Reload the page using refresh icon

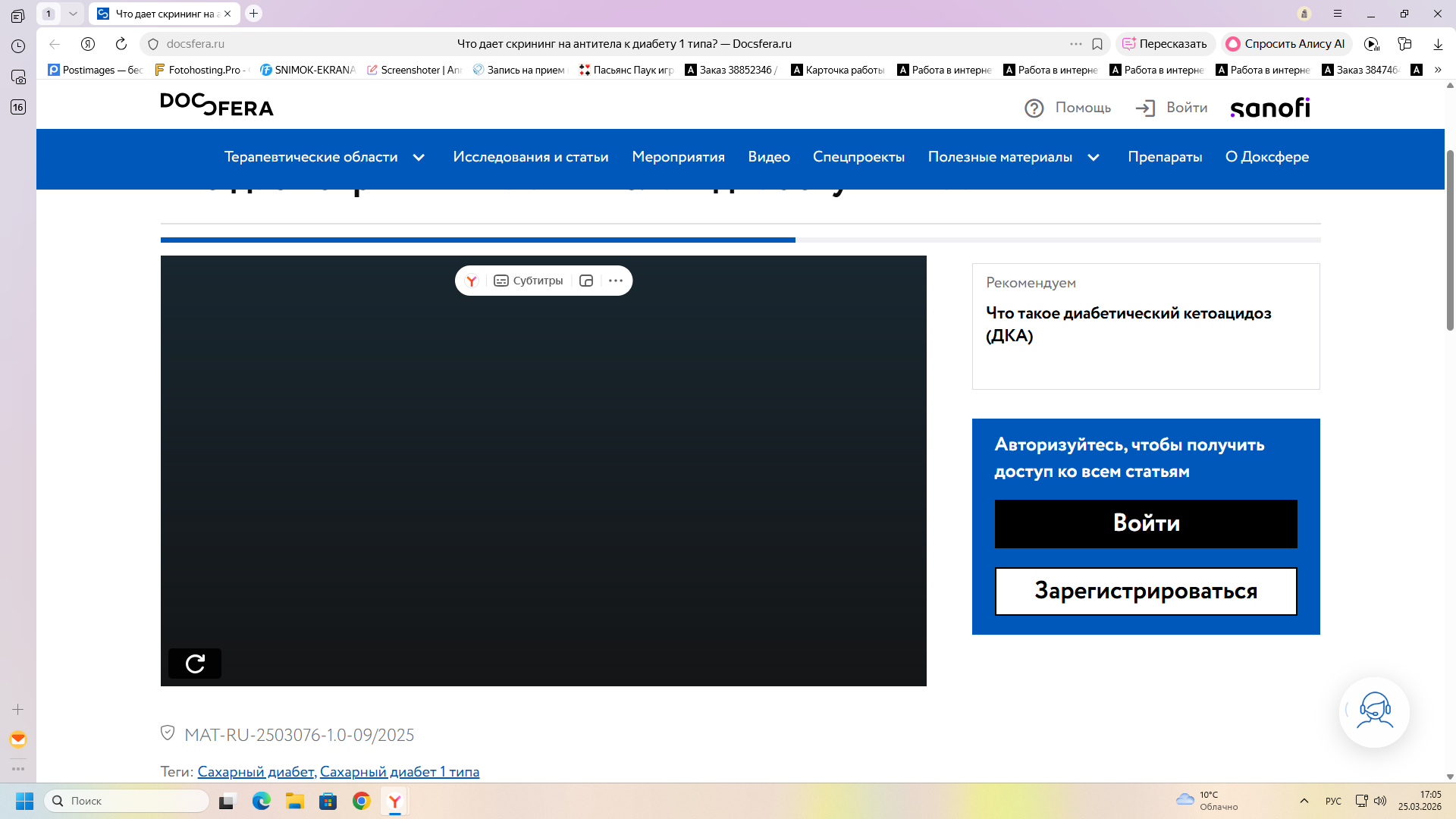tap(121, 44)
